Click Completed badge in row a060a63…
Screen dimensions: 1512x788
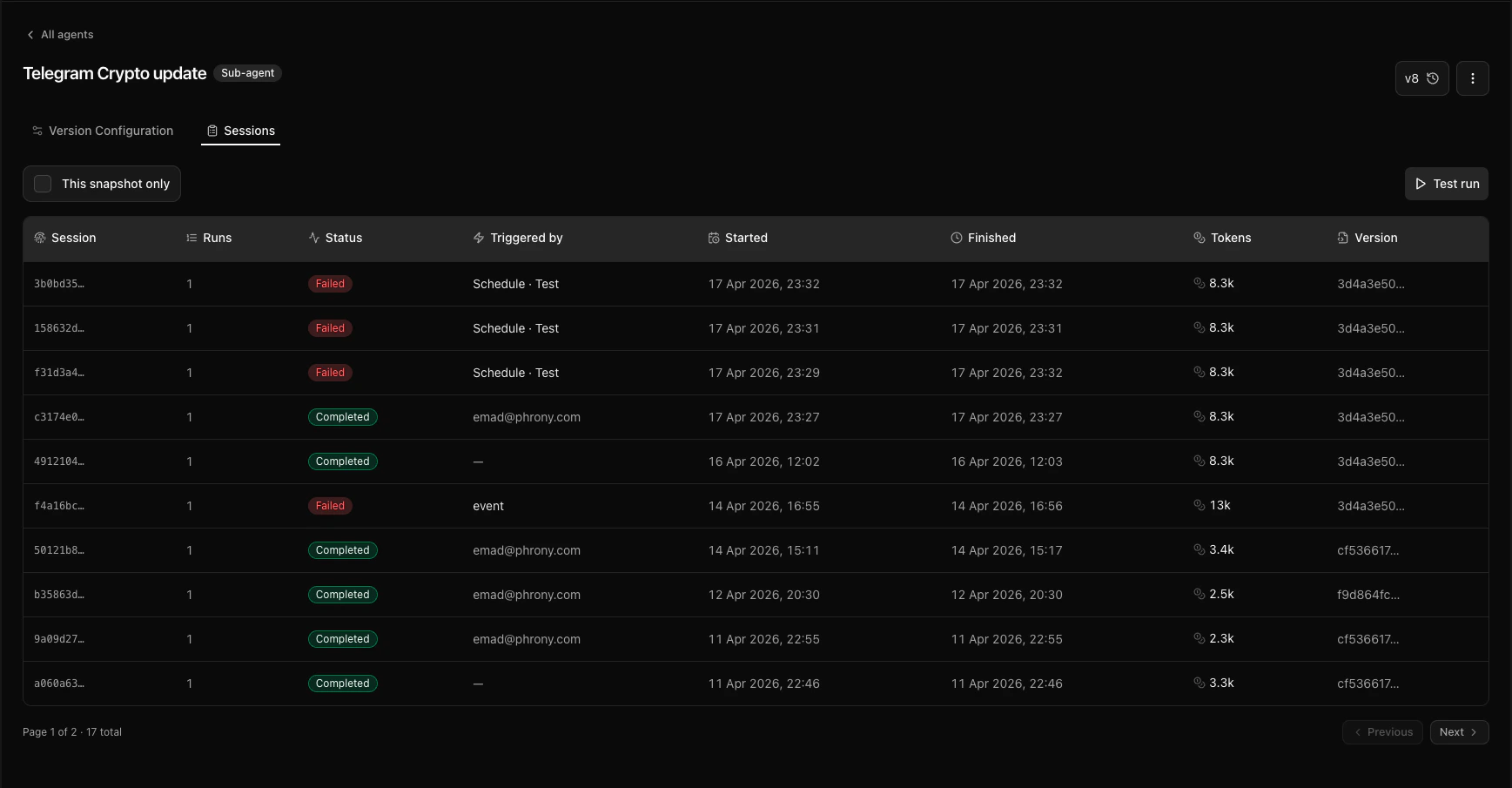[343, 684]
